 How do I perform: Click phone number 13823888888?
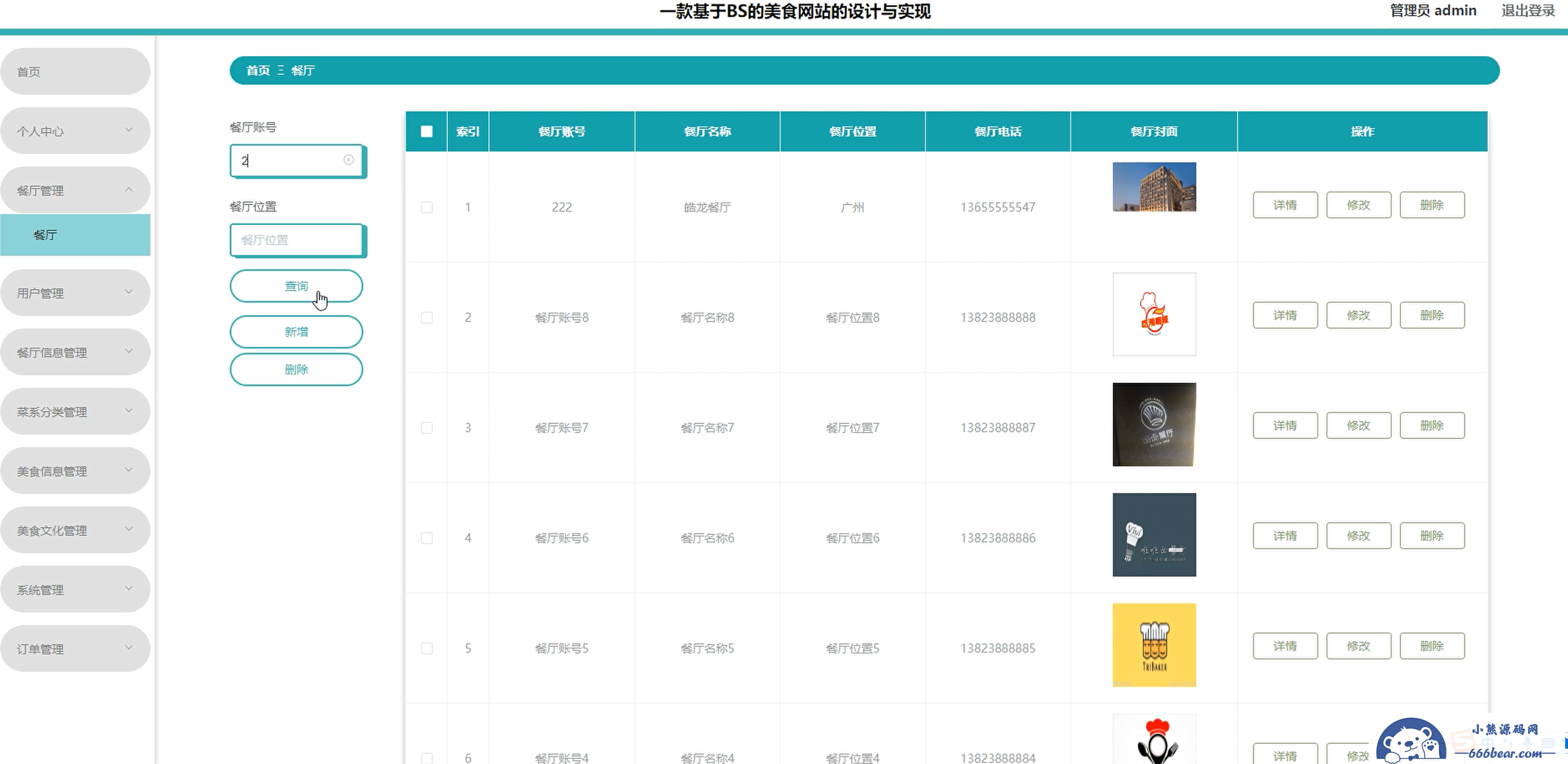coord(998,318)
